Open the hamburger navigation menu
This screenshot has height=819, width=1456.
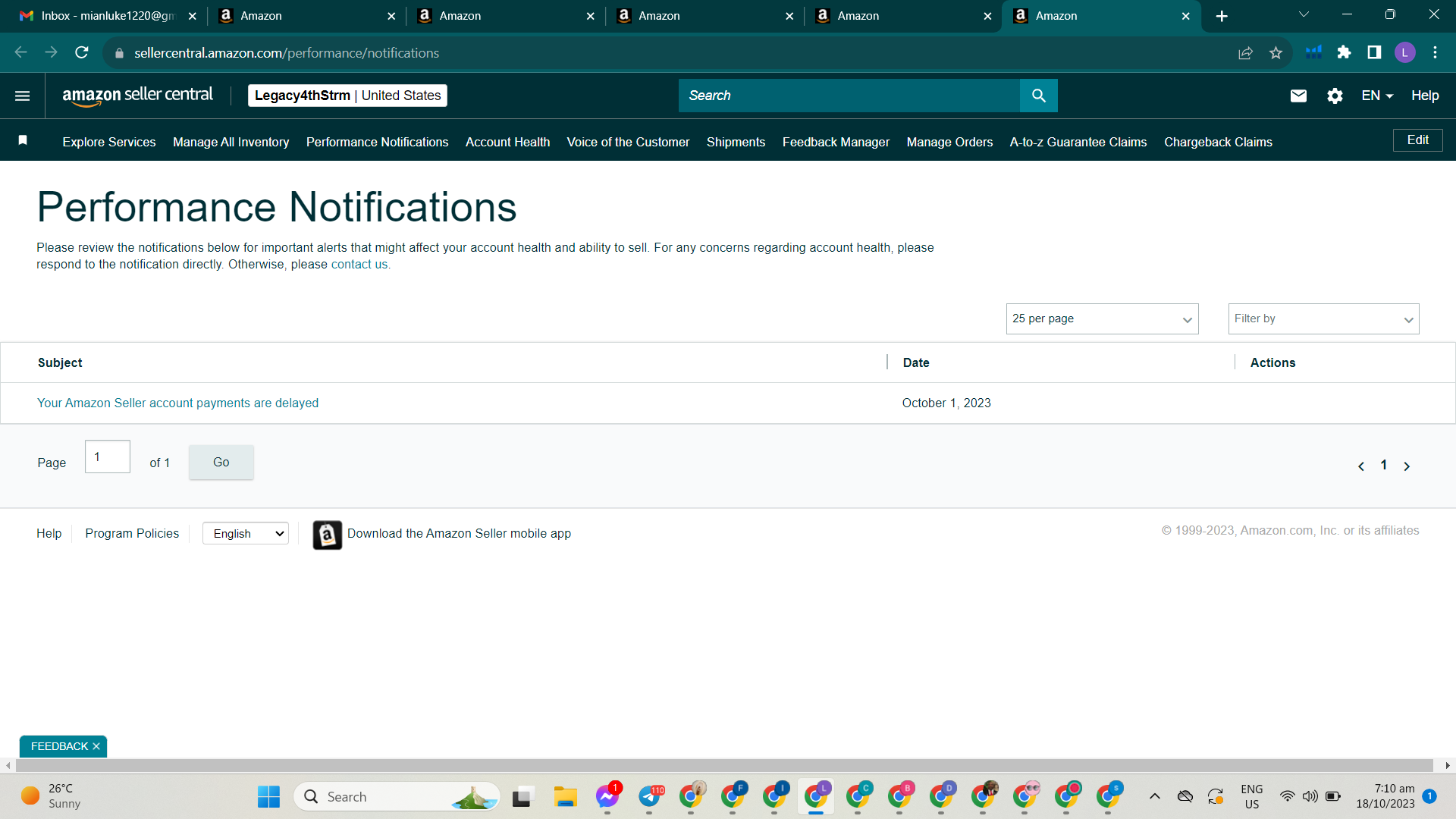[x=23, y=96]
